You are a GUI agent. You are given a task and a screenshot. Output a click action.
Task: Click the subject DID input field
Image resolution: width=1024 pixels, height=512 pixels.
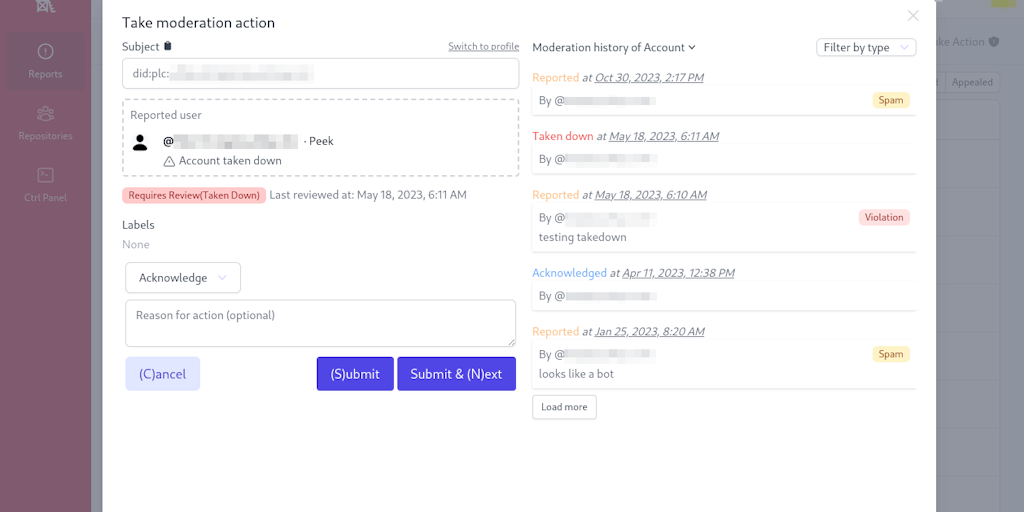tap(320, 73)
